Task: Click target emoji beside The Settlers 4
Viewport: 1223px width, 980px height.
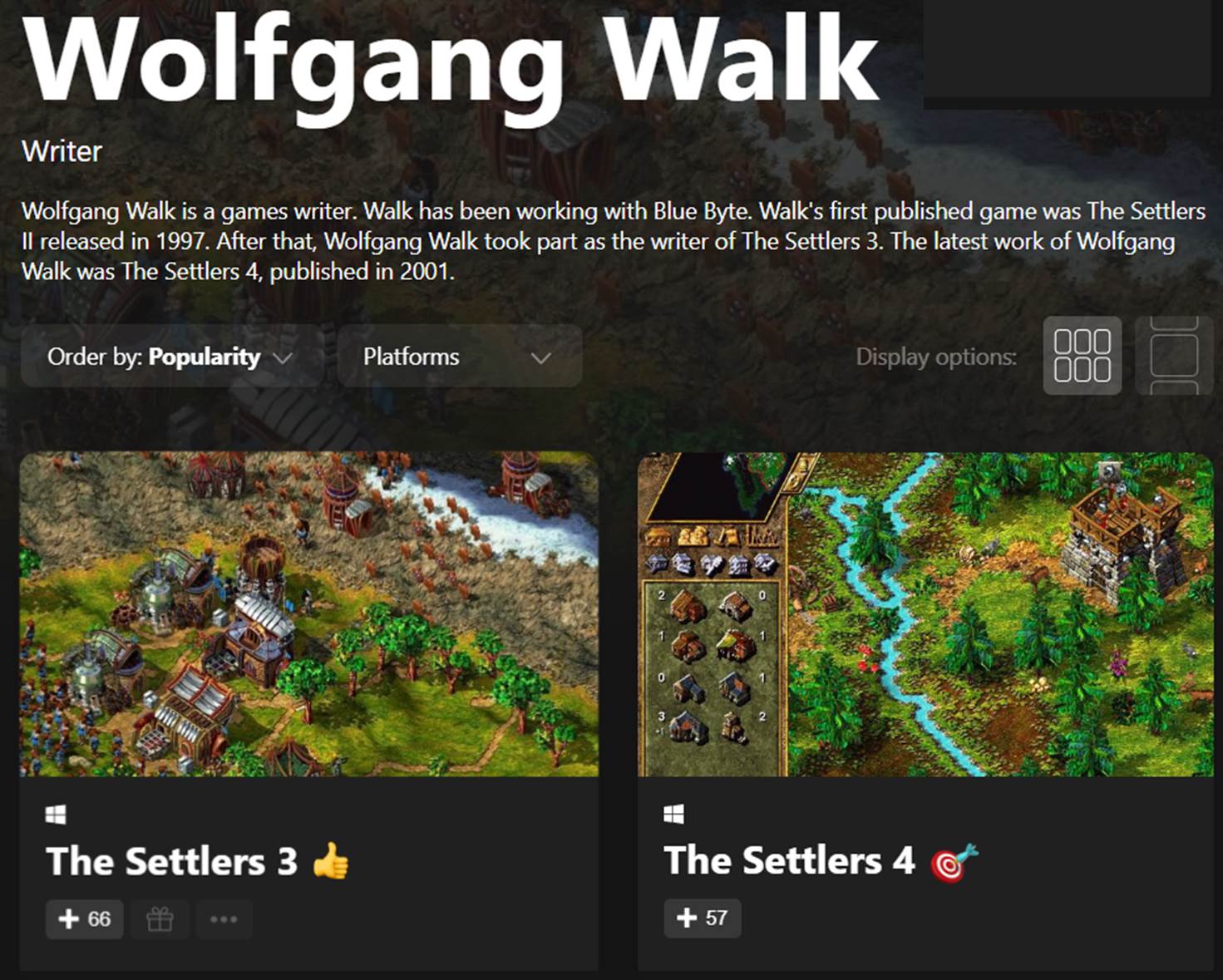Action: tap(954, 862)
